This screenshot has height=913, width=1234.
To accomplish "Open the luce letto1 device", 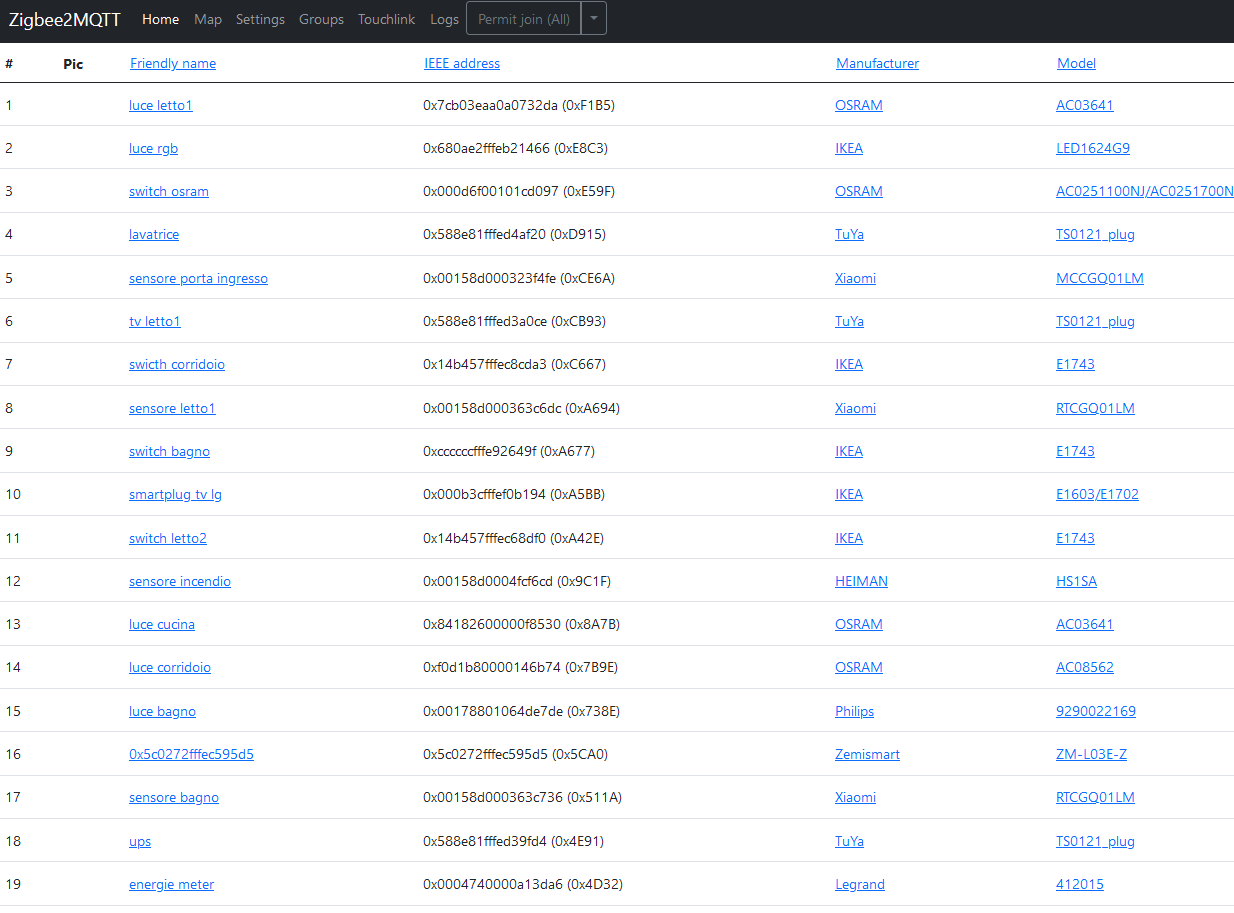I will [160, 105].
